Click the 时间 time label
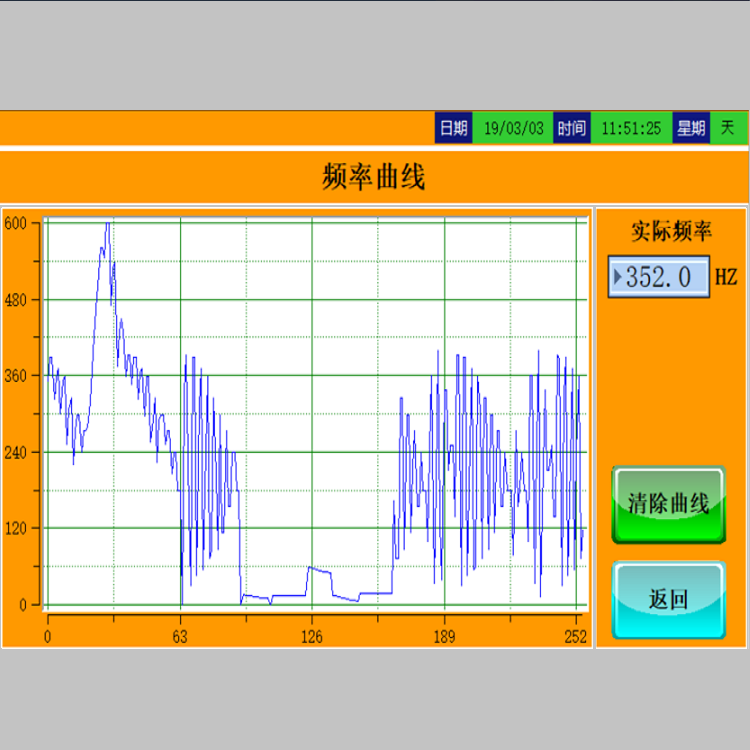Viewport: 750px width, 750px height. coord(571,128)
